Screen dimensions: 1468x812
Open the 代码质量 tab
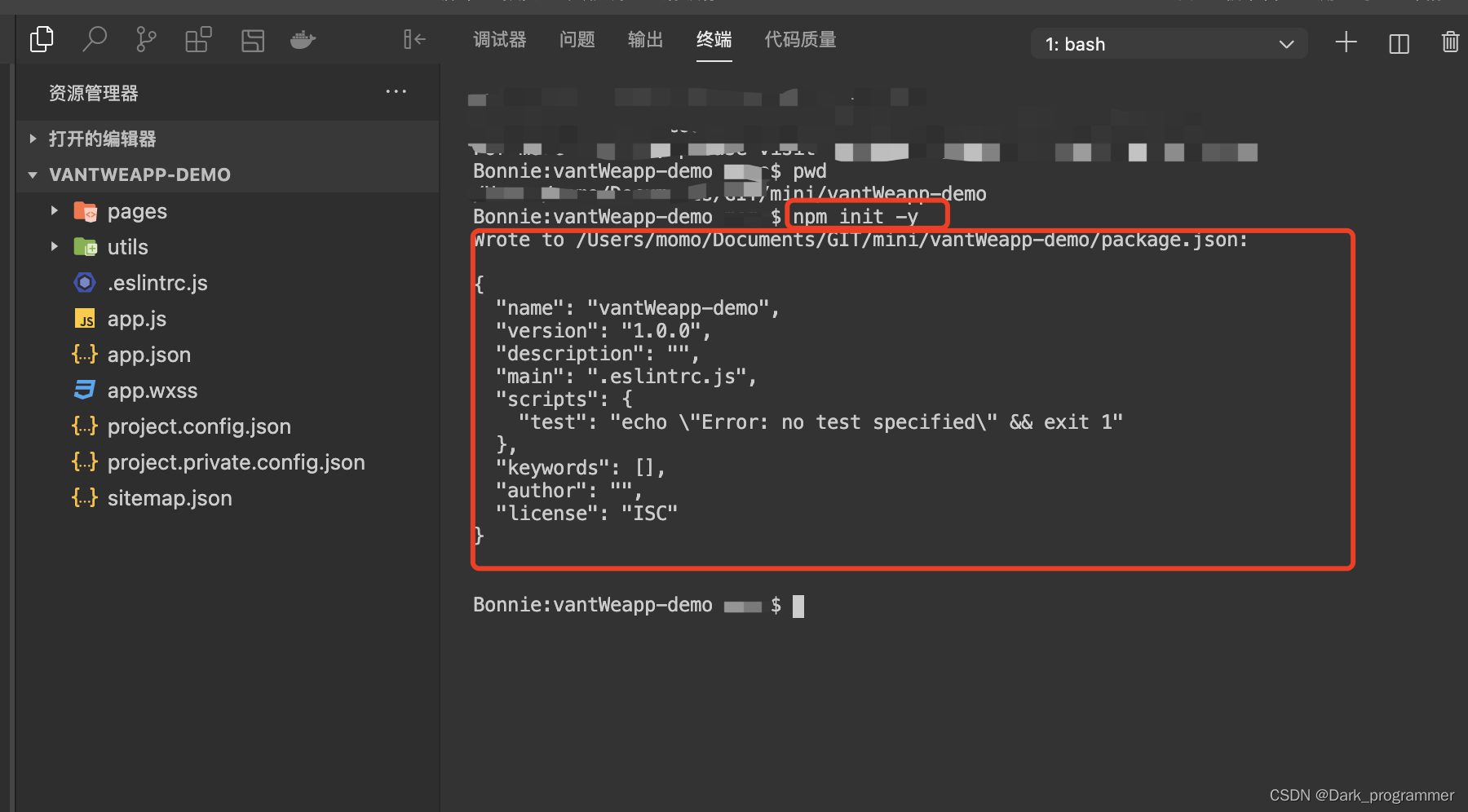coord(800,39)
